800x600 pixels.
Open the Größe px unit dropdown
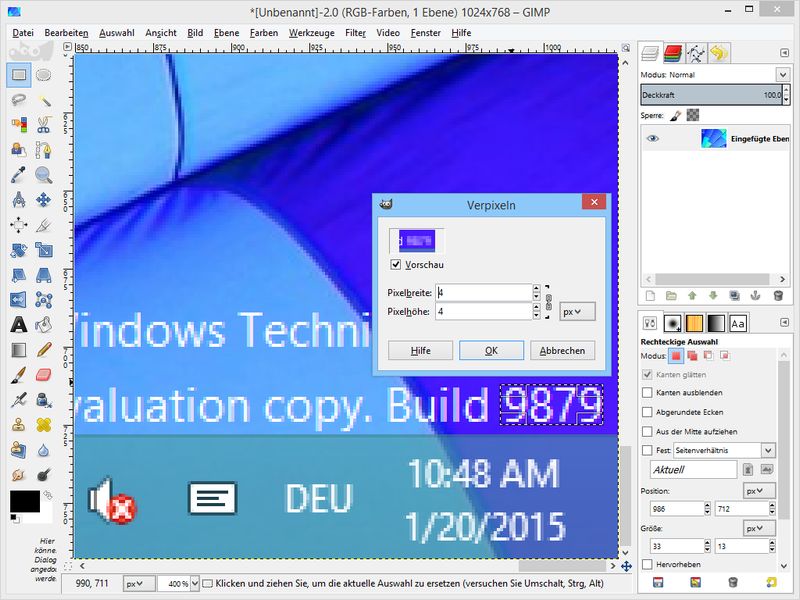pyautogui.click(x=759, y=529)
